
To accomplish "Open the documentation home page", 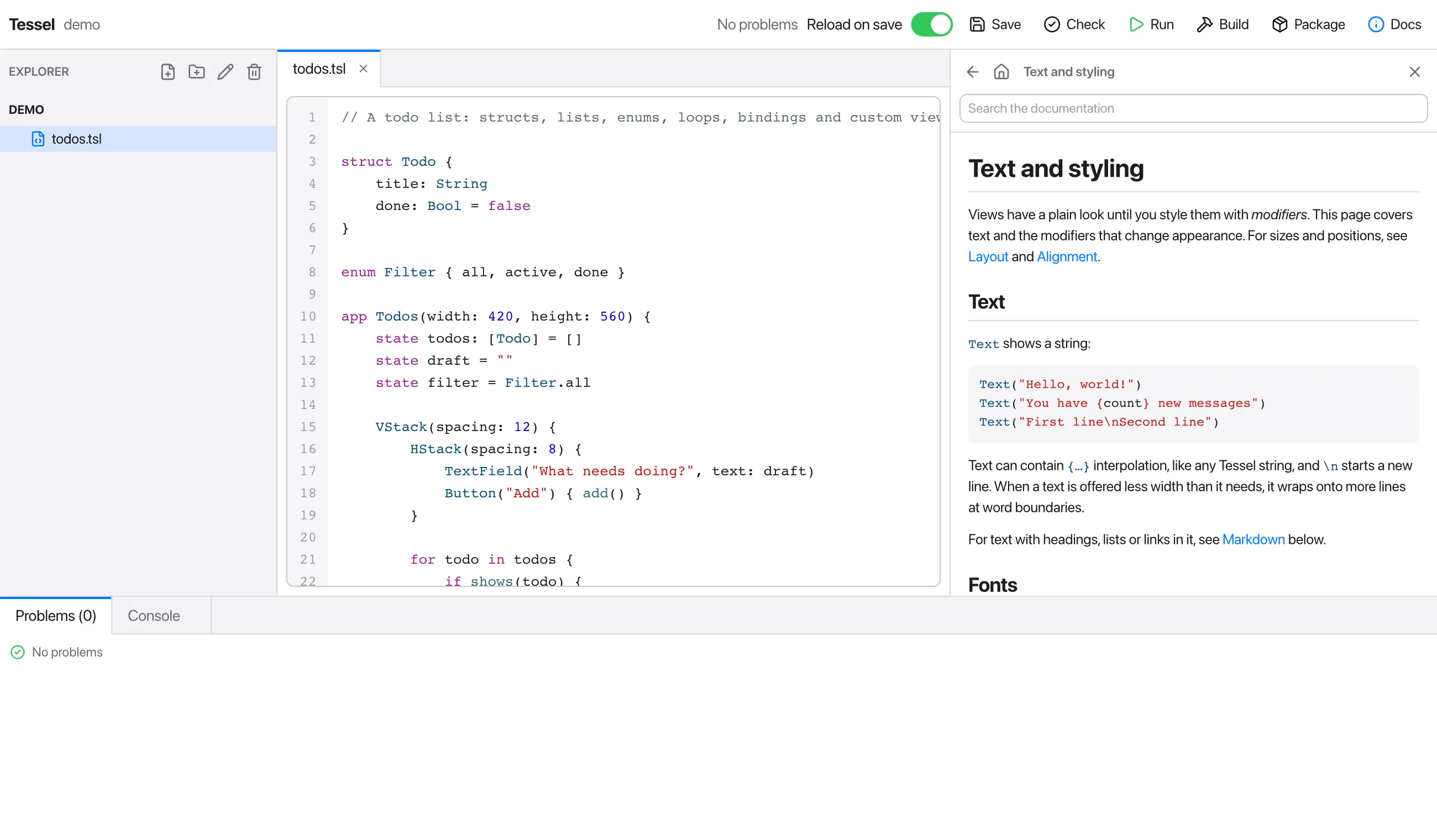I will 1001,72.
